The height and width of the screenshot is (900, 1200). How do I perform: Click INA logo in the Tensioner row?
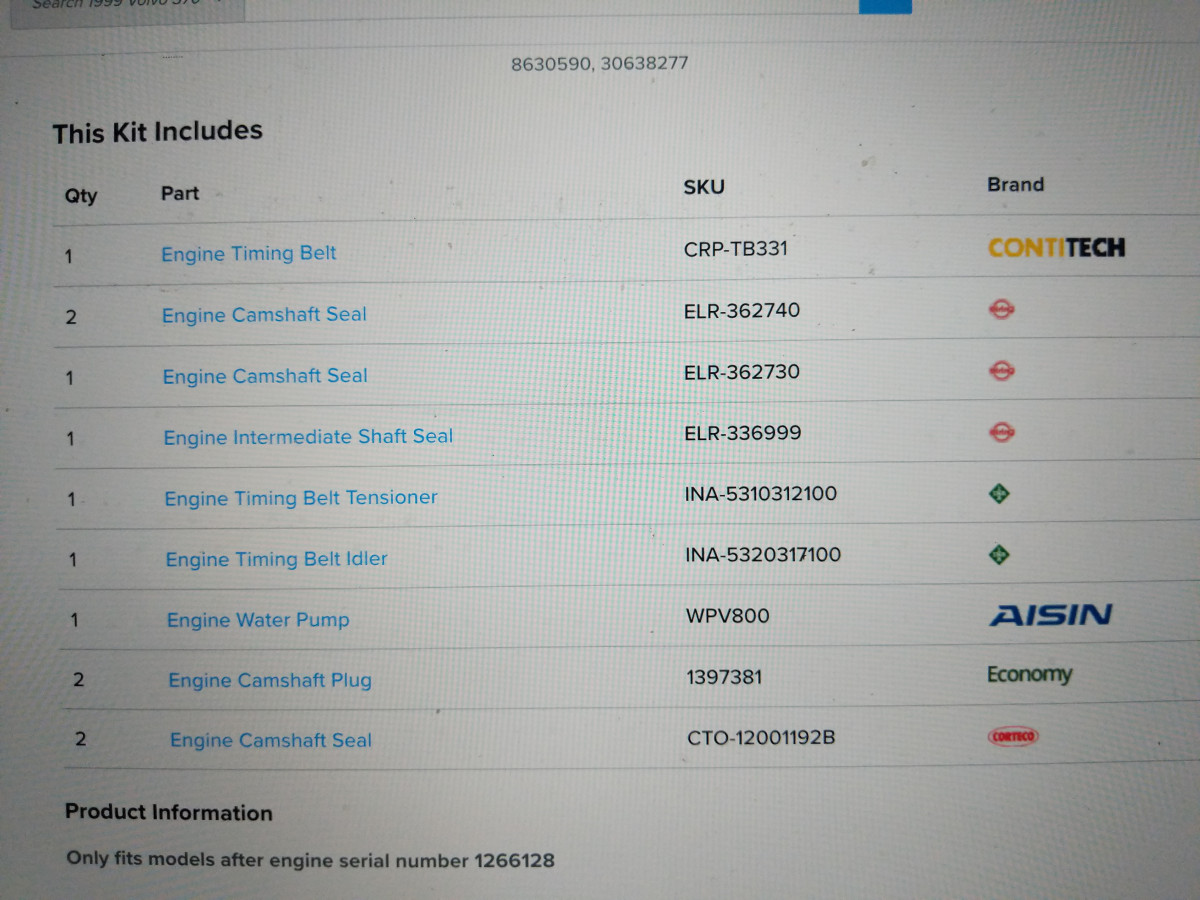point(998,493)
